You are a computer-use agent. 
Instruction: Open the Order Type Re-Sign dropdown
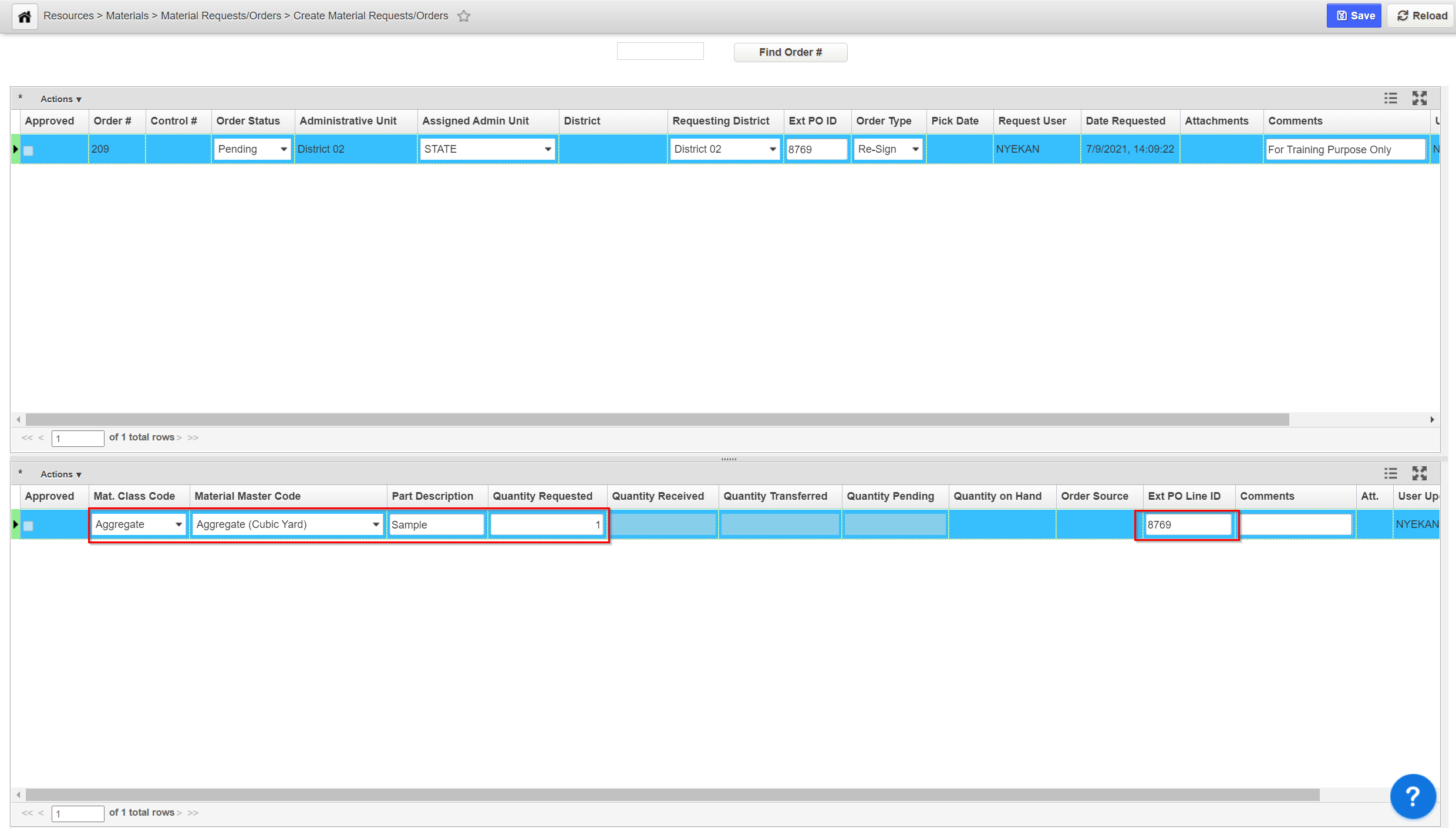[888, 149]
